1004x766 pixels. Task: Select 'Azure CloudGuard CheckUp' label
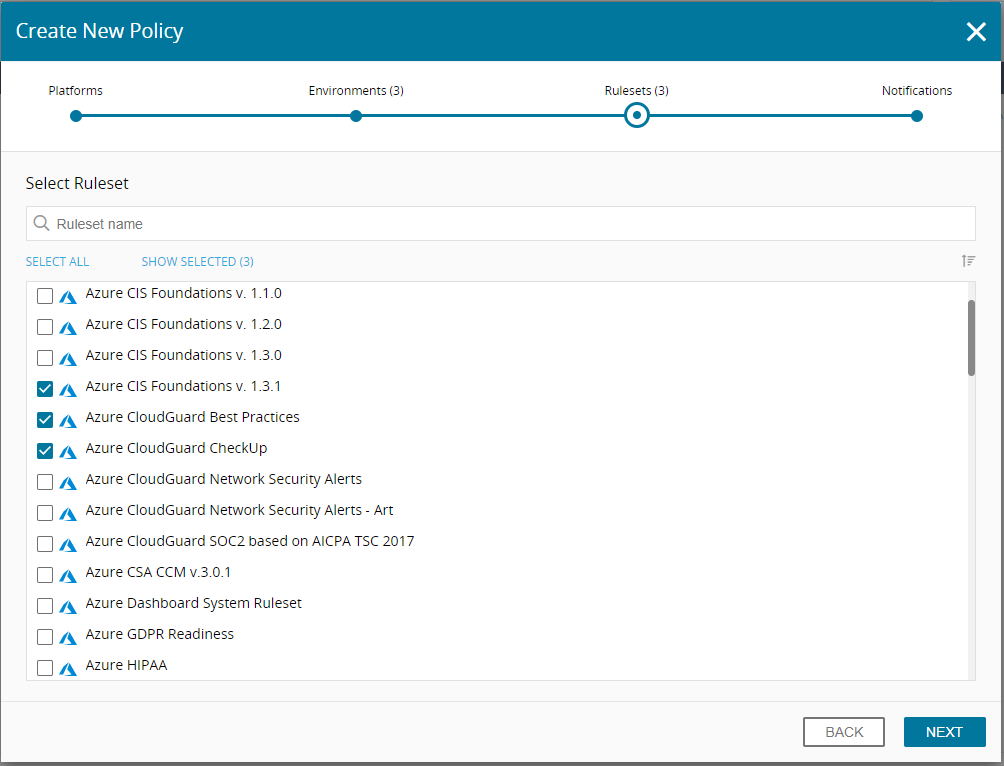[x=176, y=448]
